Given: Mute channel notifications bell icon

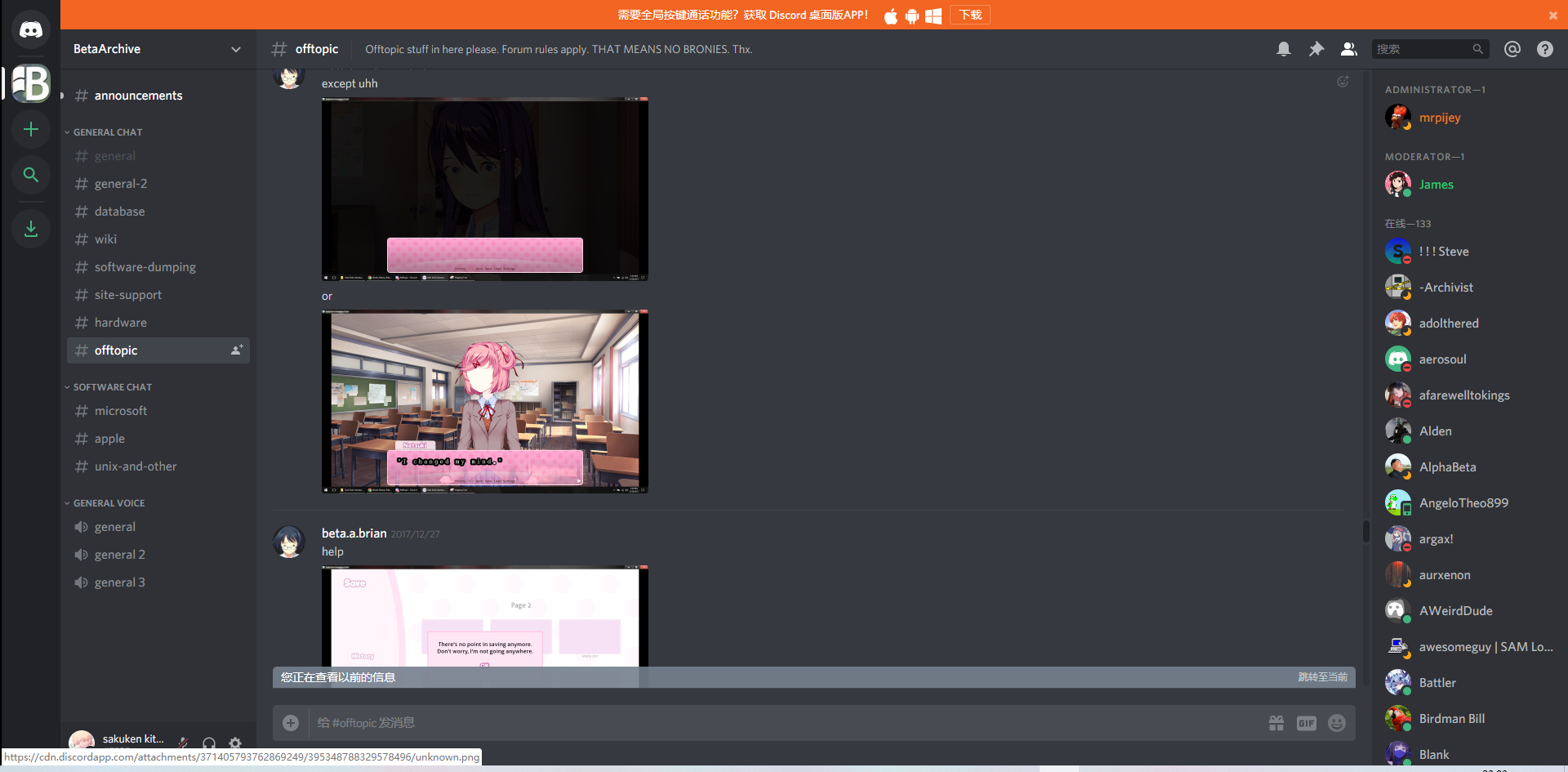Looking at the screenshot, I should tap(1284, 49).
